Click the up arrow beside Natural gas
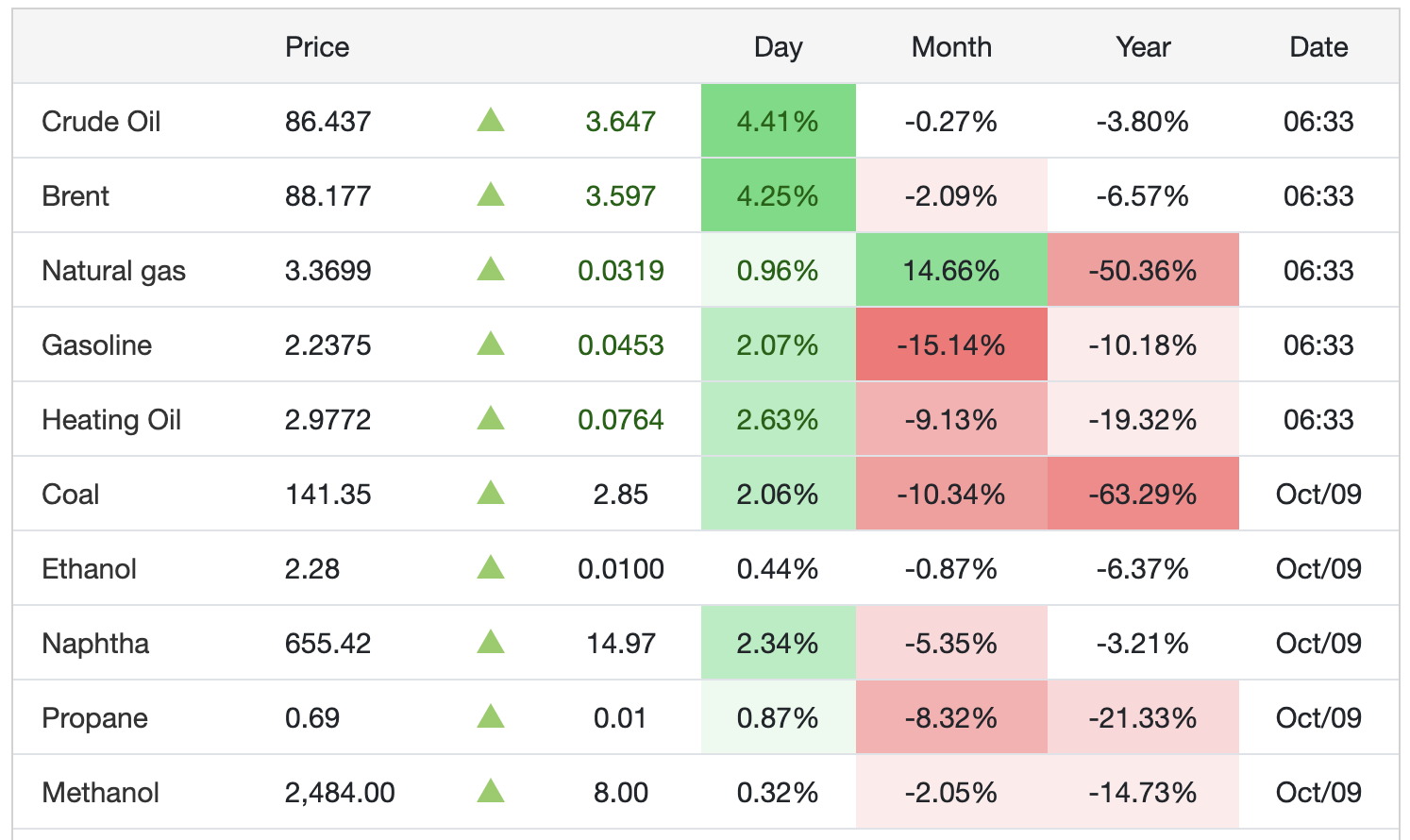Screen dimensions: 1410x840 pos(491,269)
